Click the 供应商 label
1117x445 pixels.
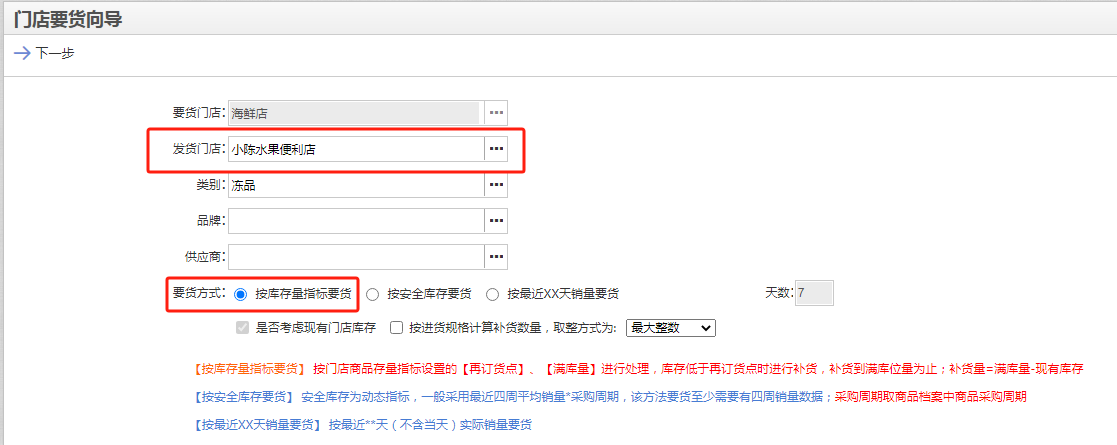point(205,256)
